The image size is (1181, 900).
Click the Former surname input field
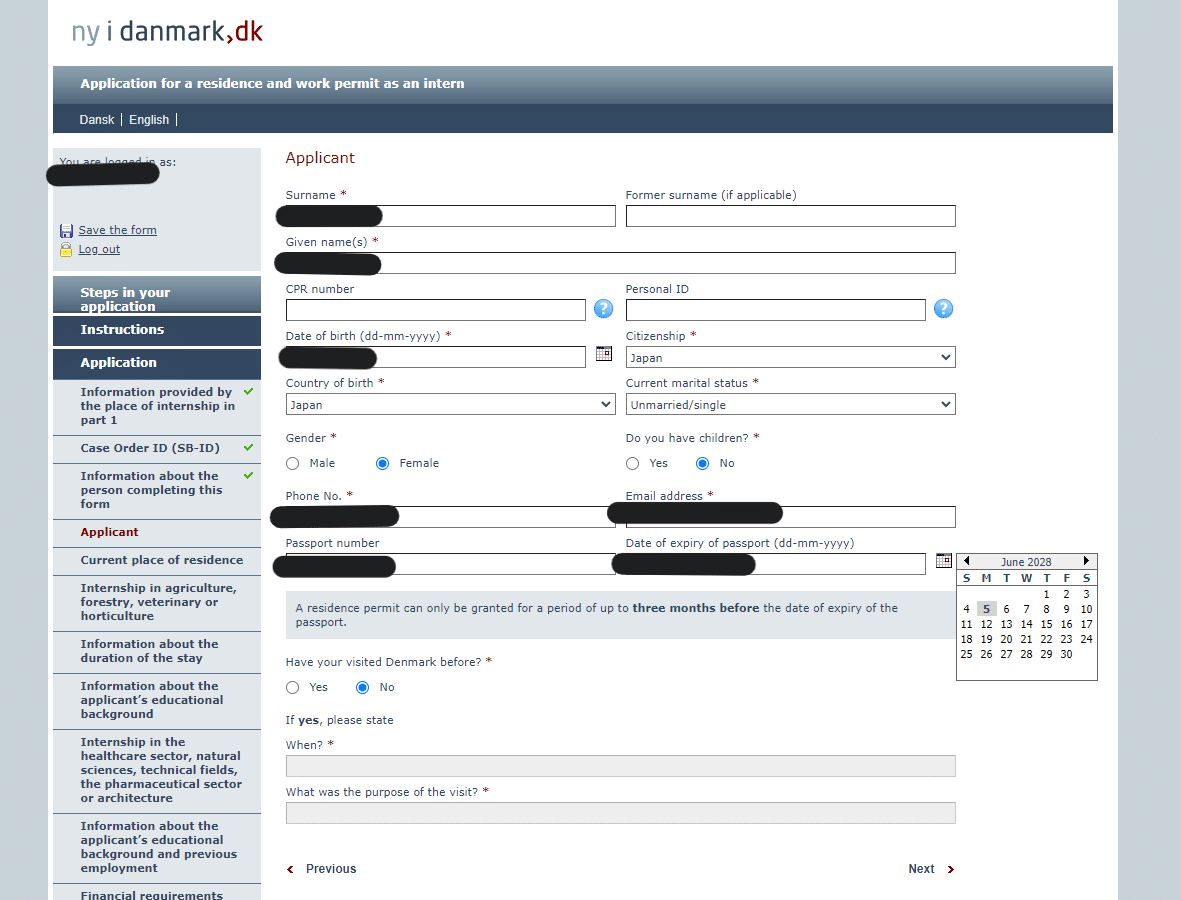pyautogui.click(x=790, y=216)
